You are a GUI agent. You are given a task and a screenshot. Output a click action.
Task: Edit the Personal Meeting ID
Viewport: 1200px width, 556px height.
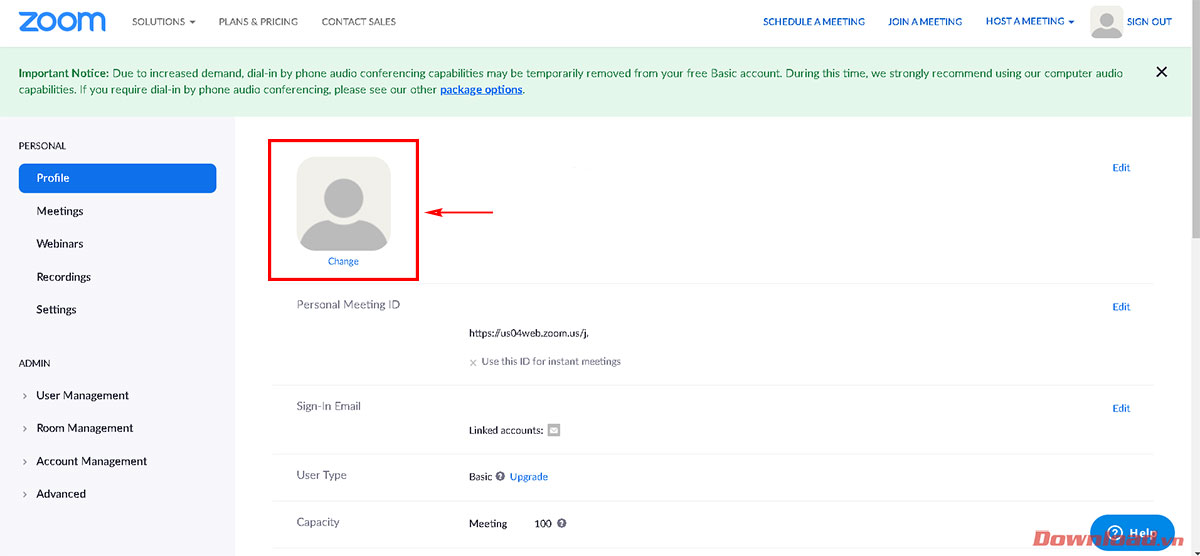(1121, 307)
